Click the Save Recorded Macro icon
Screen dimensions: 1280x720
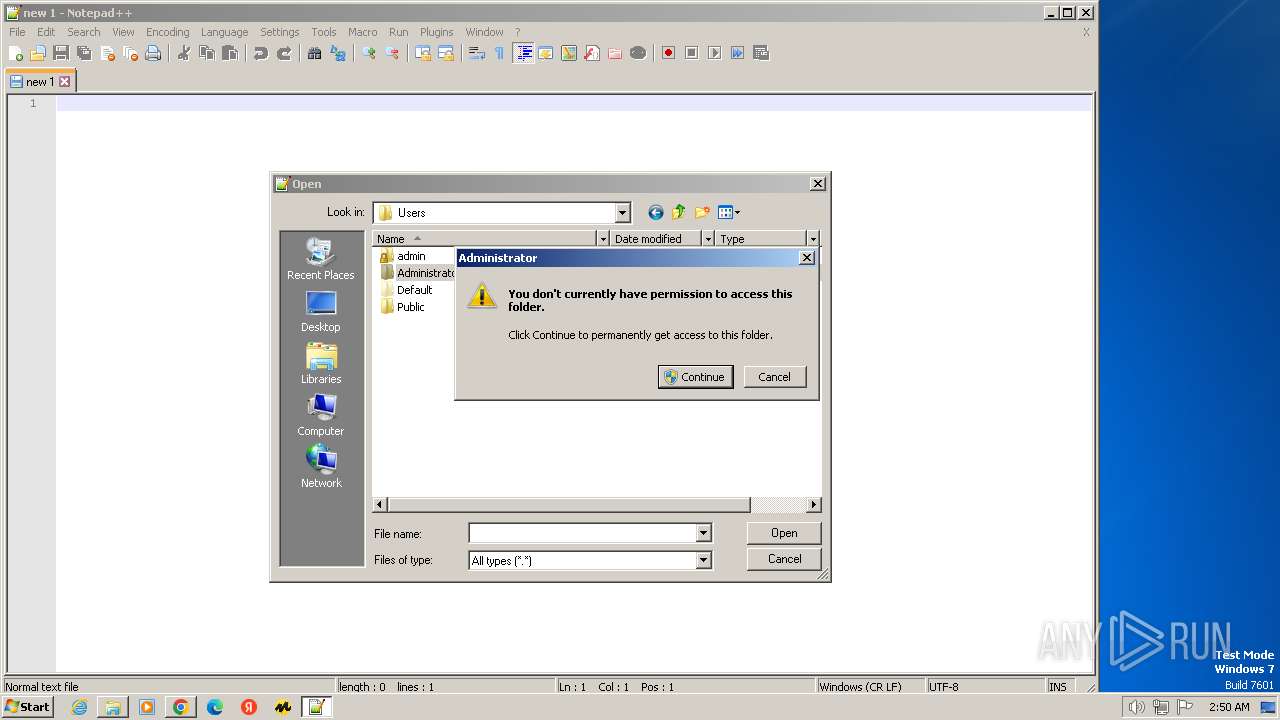pyautogui.click(x=760, y=53)
